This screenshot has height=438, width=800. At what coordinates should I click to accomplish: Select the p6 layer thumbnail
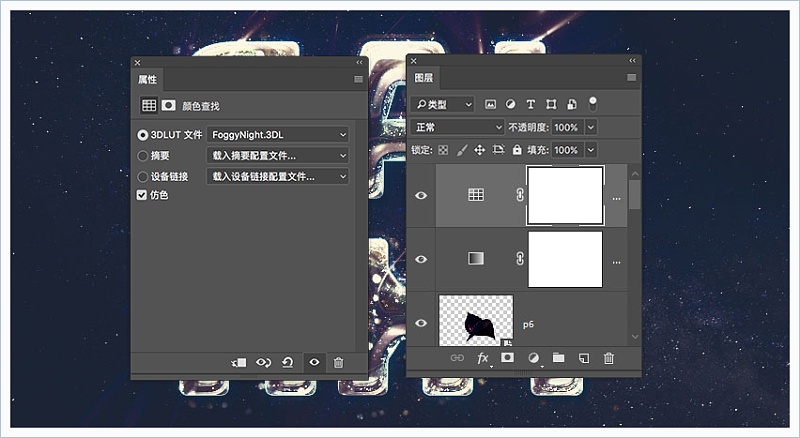coord(476,320)
